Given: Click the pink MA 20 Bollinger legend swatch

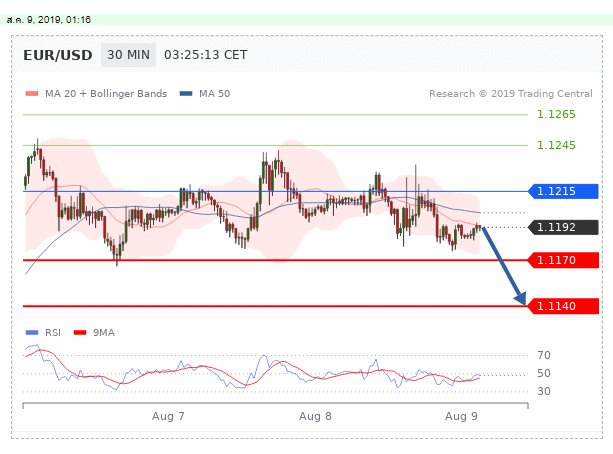Looking at the screenshot, I should pyautogui.click(x=32, y=93).
